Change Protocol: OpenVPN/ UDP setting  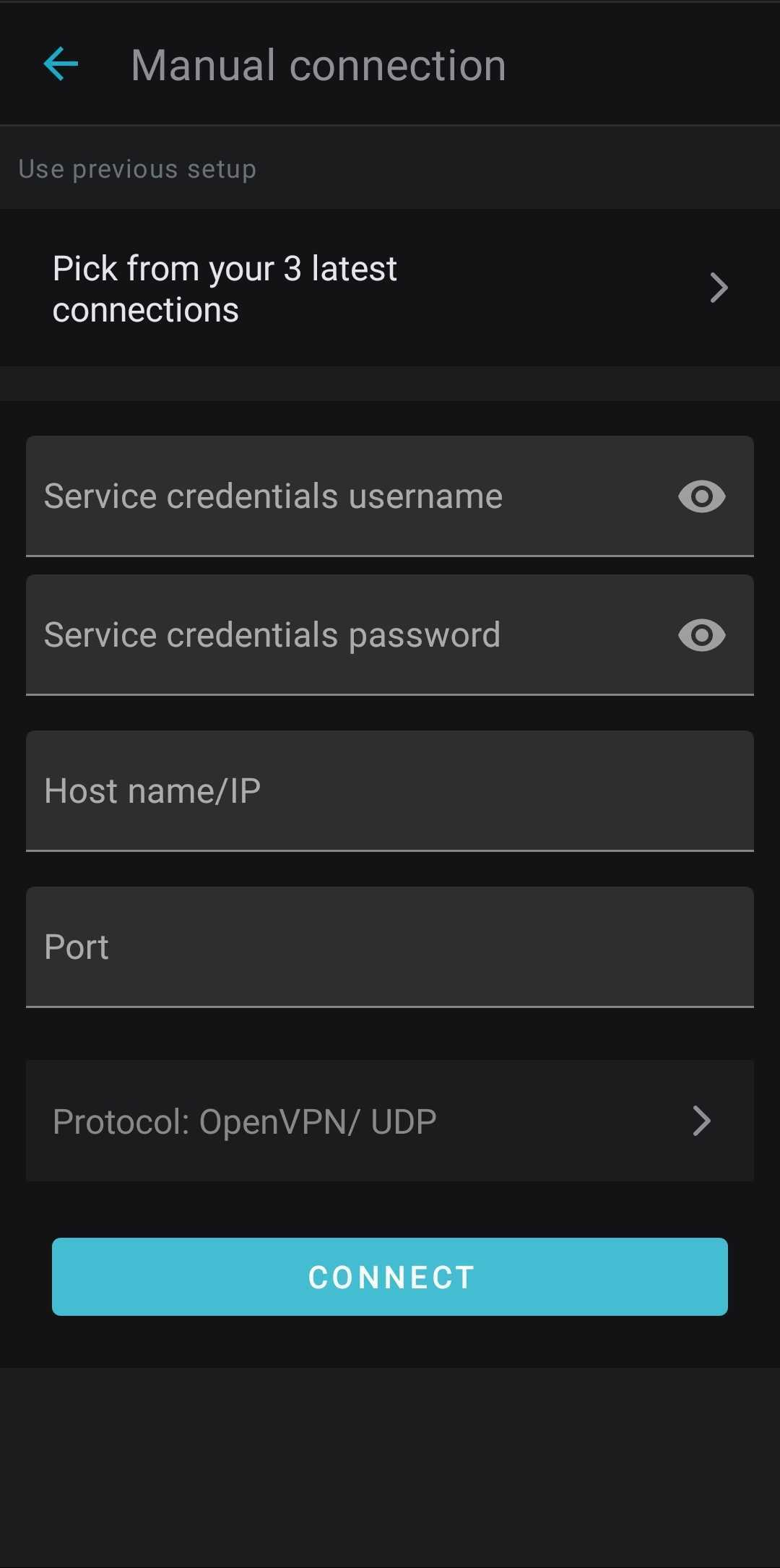click(245, 1121)
